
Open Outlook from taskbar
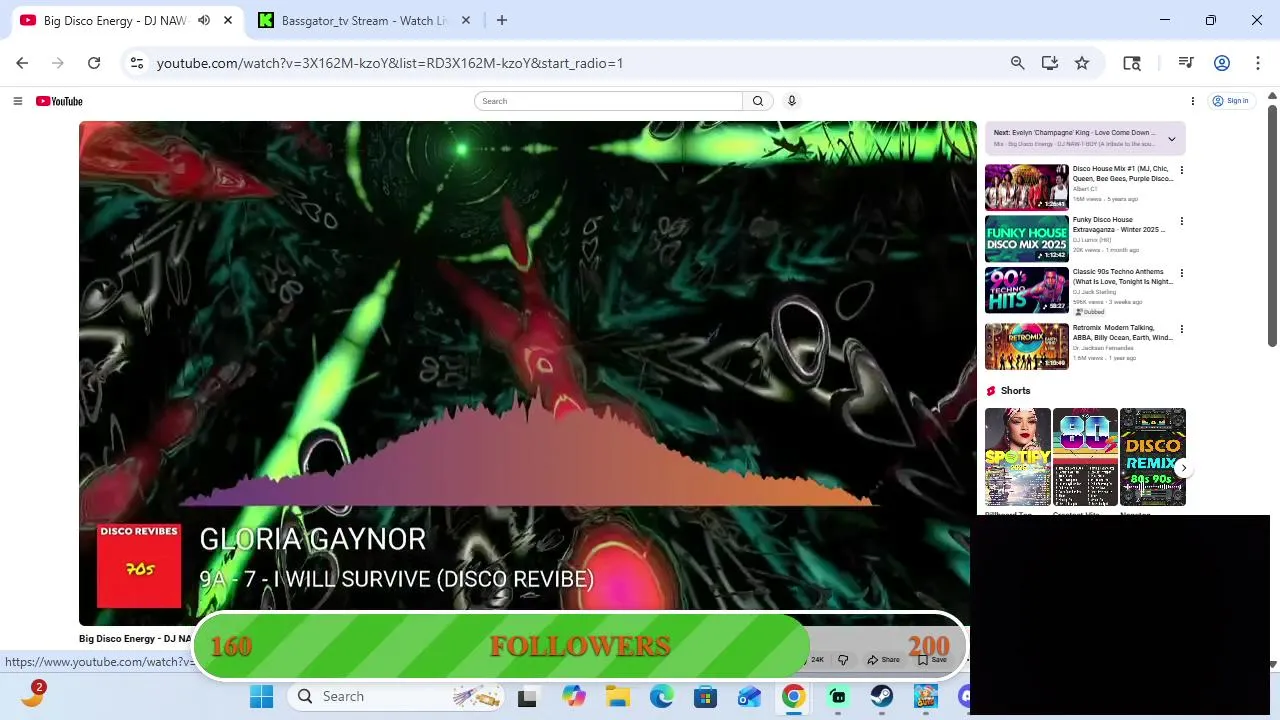point(749,697)
